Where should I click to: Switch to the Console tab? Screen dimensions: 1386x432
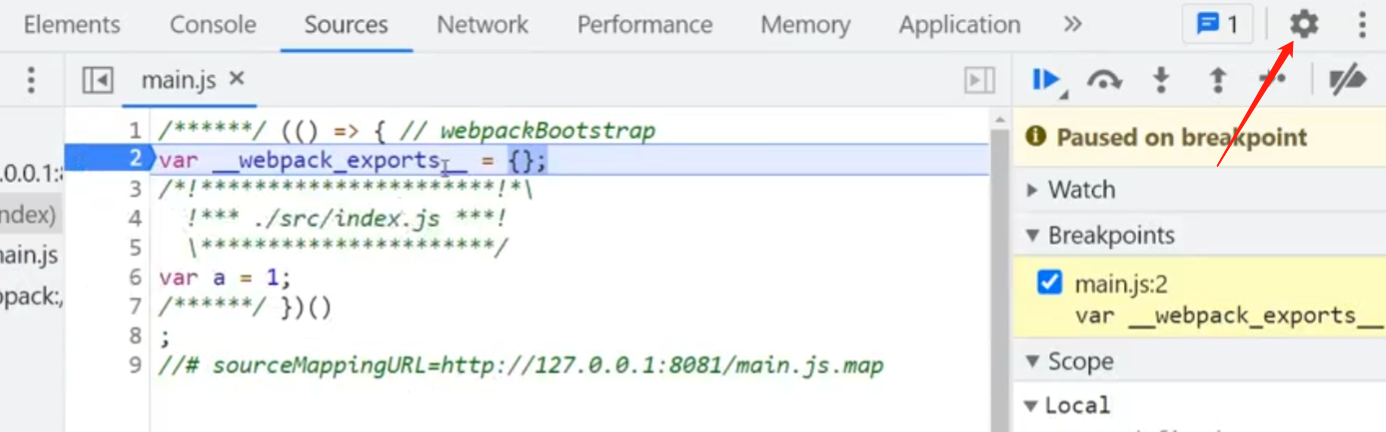point(212,24)
